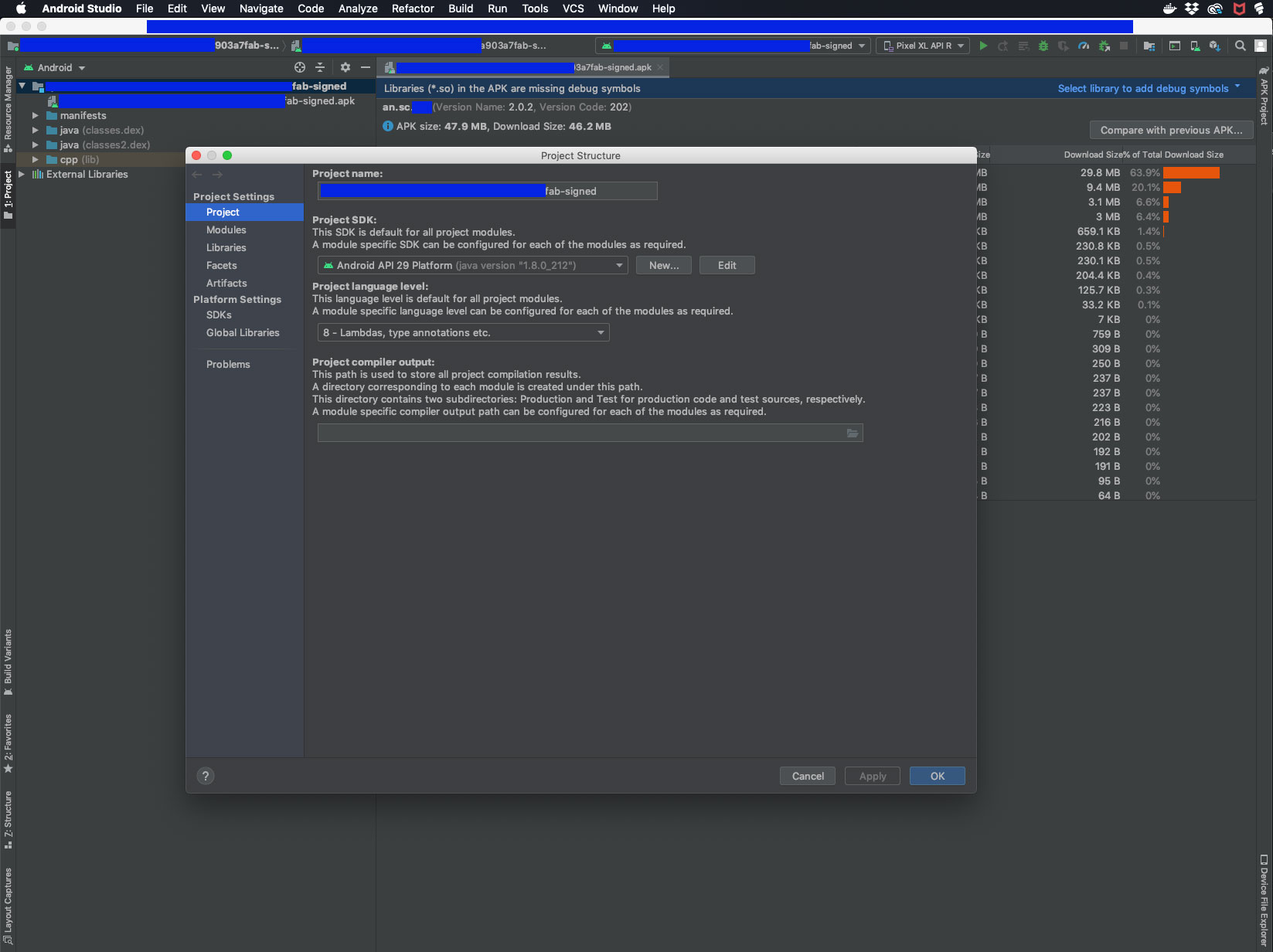Open the Refactor menu

pos(413,8)
